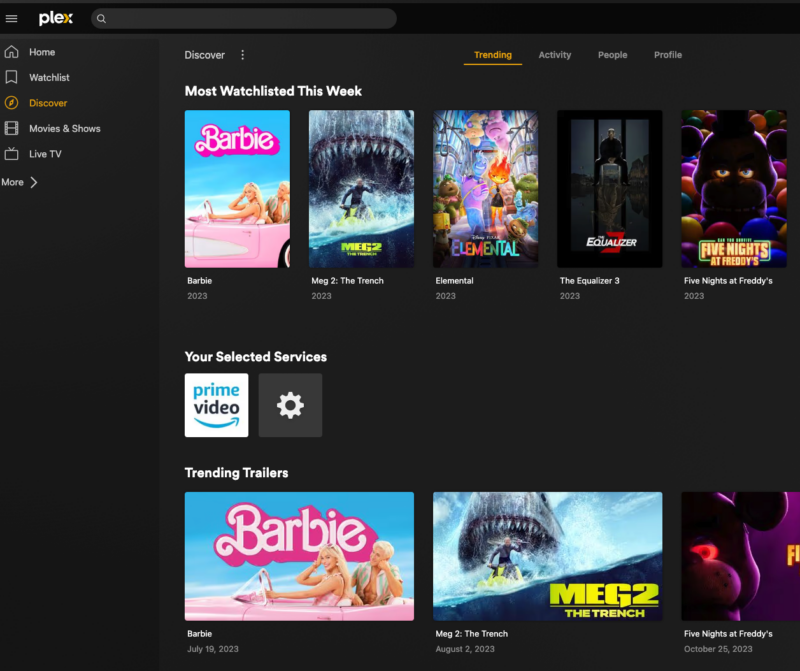
Task: Open Meg 2: The Trench poster
Action: (x=361, y=189)
